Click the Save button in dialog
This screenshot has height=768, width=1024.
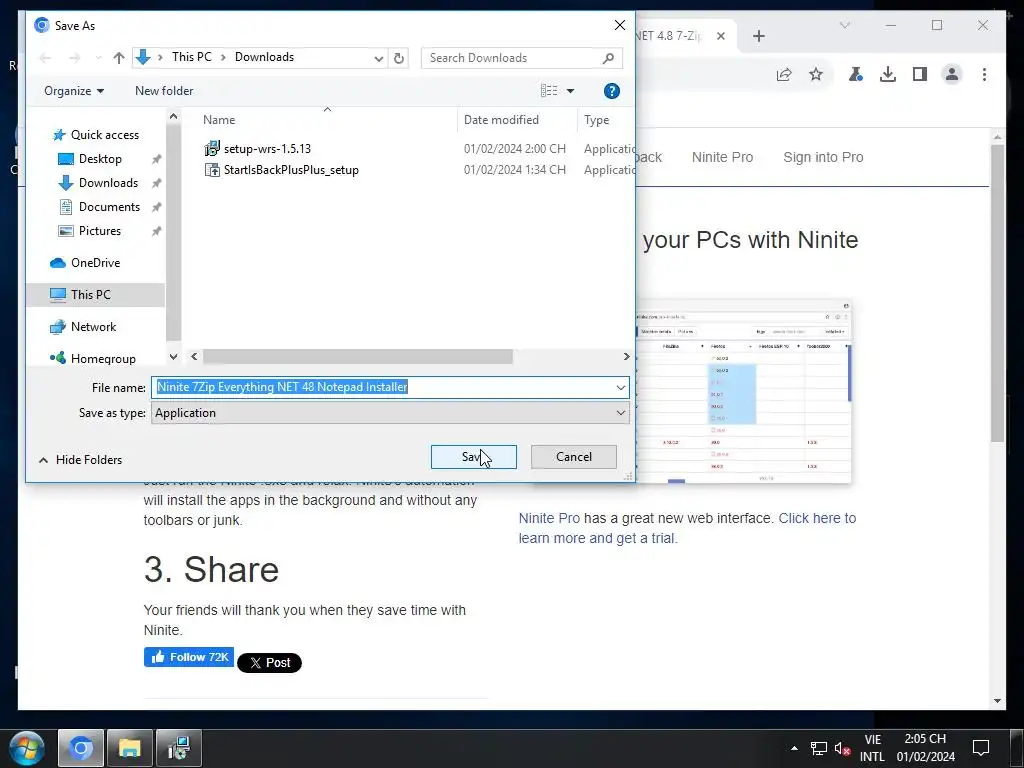tap(473, 457)
